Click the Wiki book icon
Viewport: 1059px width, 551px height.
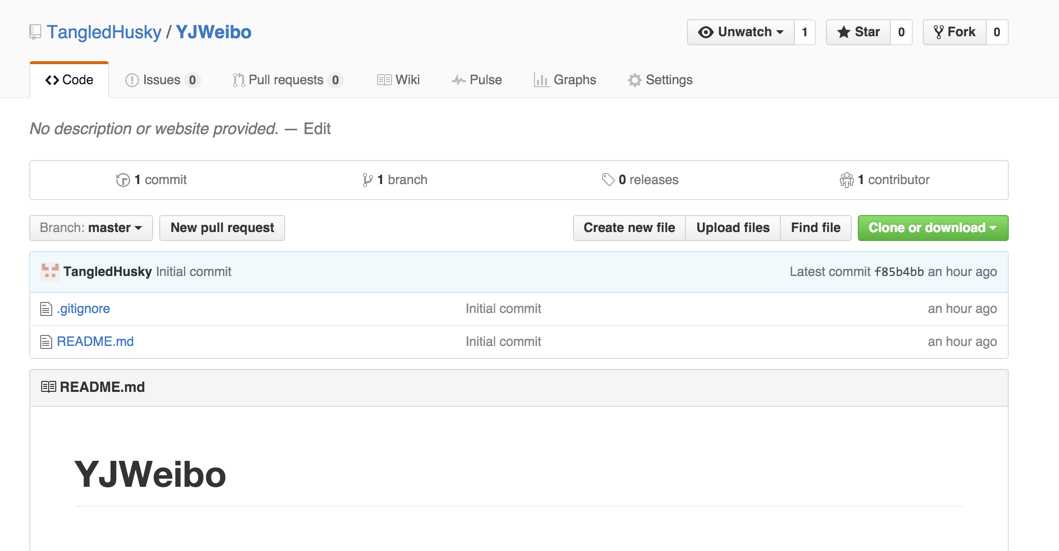coord(384,80)
